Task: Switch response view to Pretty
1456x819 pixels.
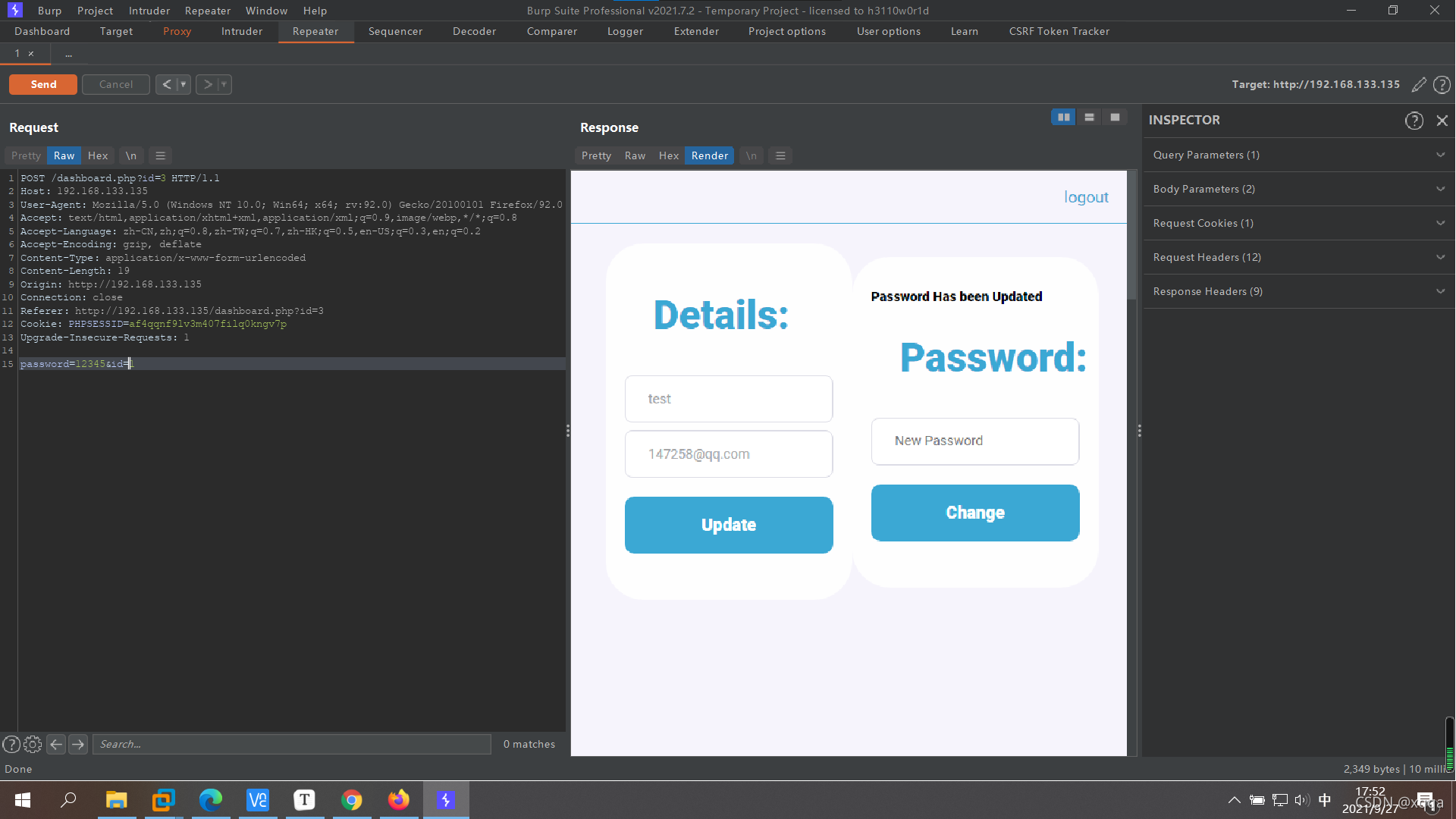Action: (x=596, y=155)
